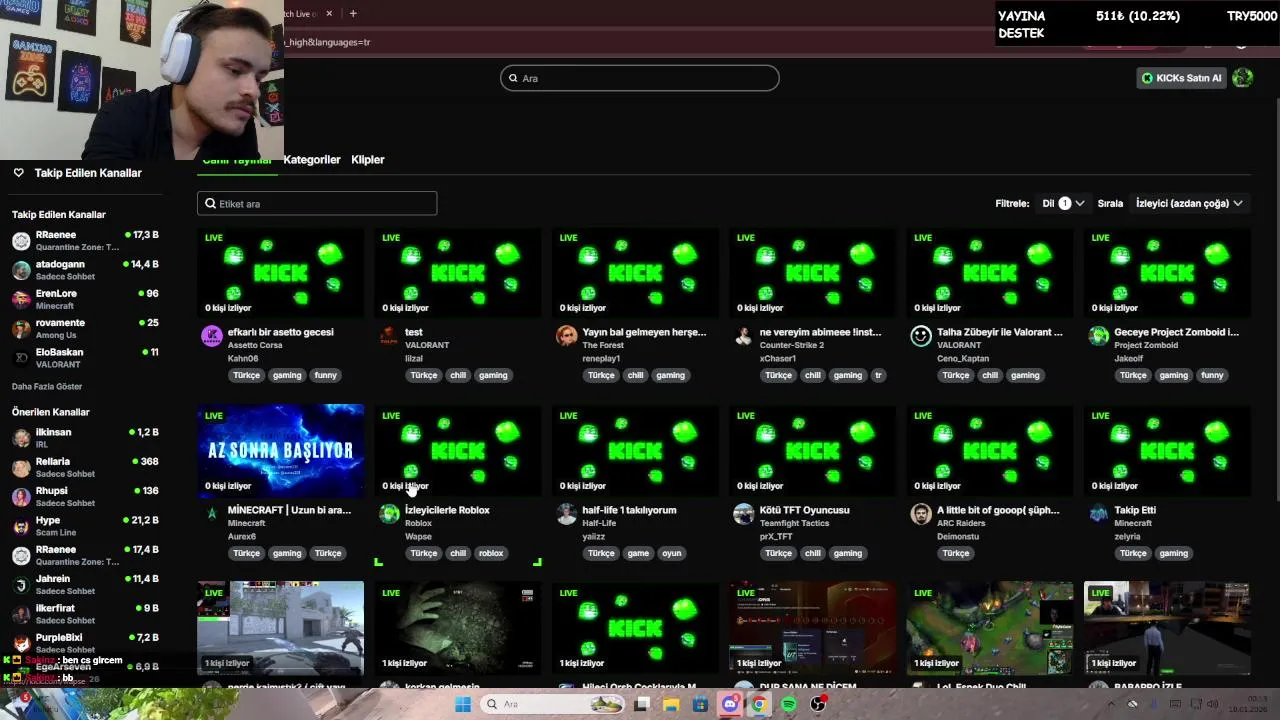Click heart icon beside Takip Edilen Kanallar

click(18, 173)
